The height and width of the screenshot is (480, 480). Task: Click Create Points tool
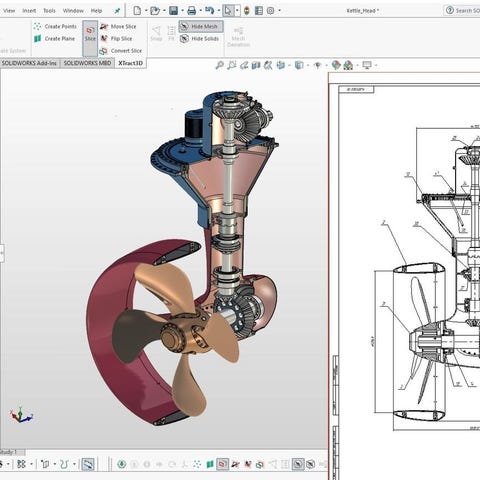click(55, 26)
